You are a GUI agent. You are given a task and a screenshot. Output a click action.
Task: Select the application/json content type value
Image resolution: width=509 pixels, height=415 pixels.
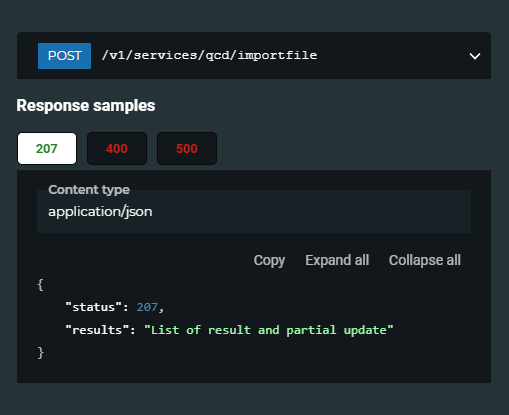[x=100, y=212]
